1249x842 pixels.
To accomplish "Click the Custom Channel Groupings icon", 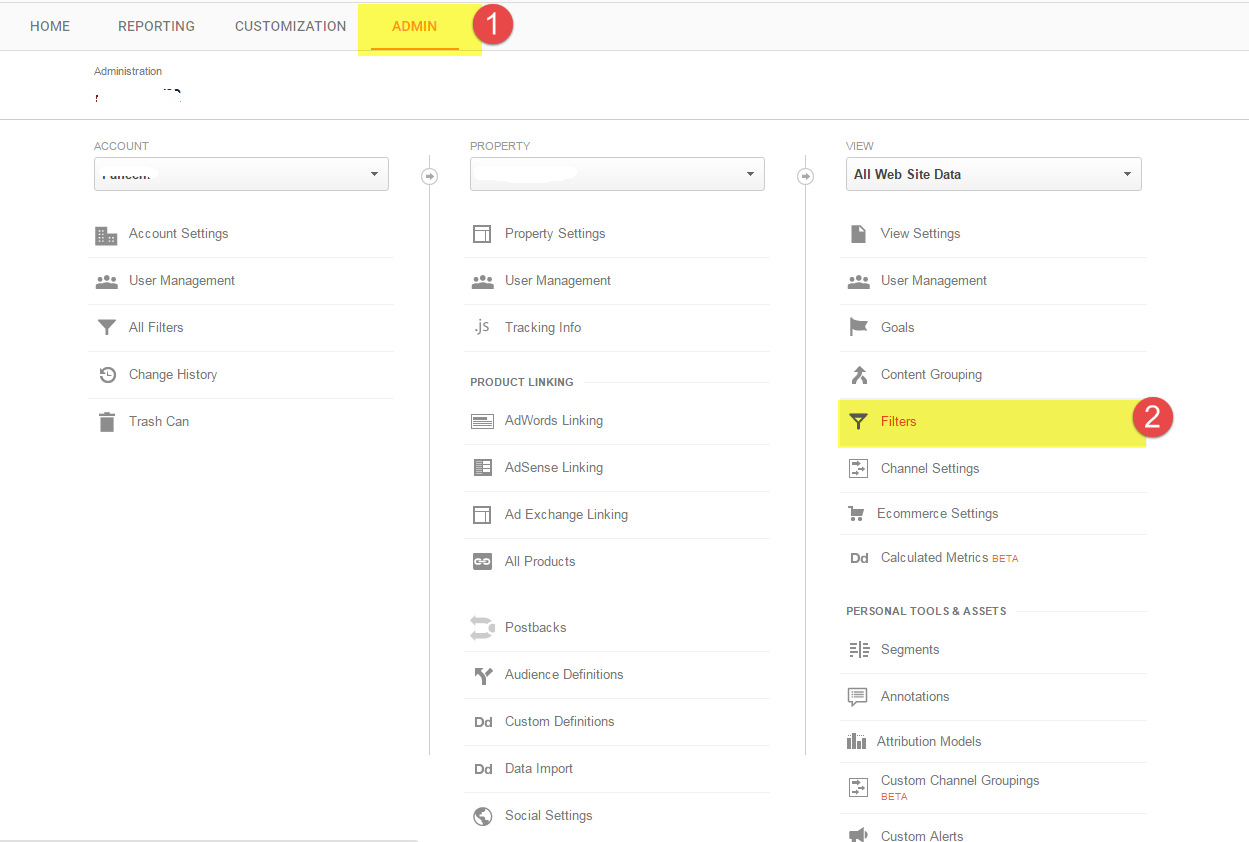I will (858, 787).
